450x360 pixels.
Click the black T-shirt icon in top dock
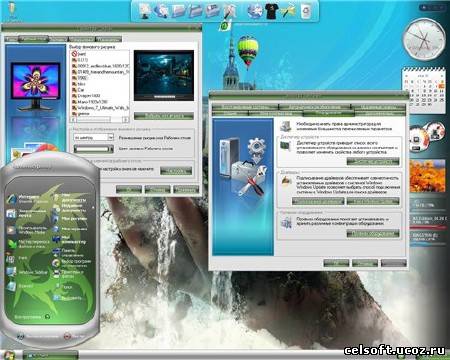tap(271, 11)
